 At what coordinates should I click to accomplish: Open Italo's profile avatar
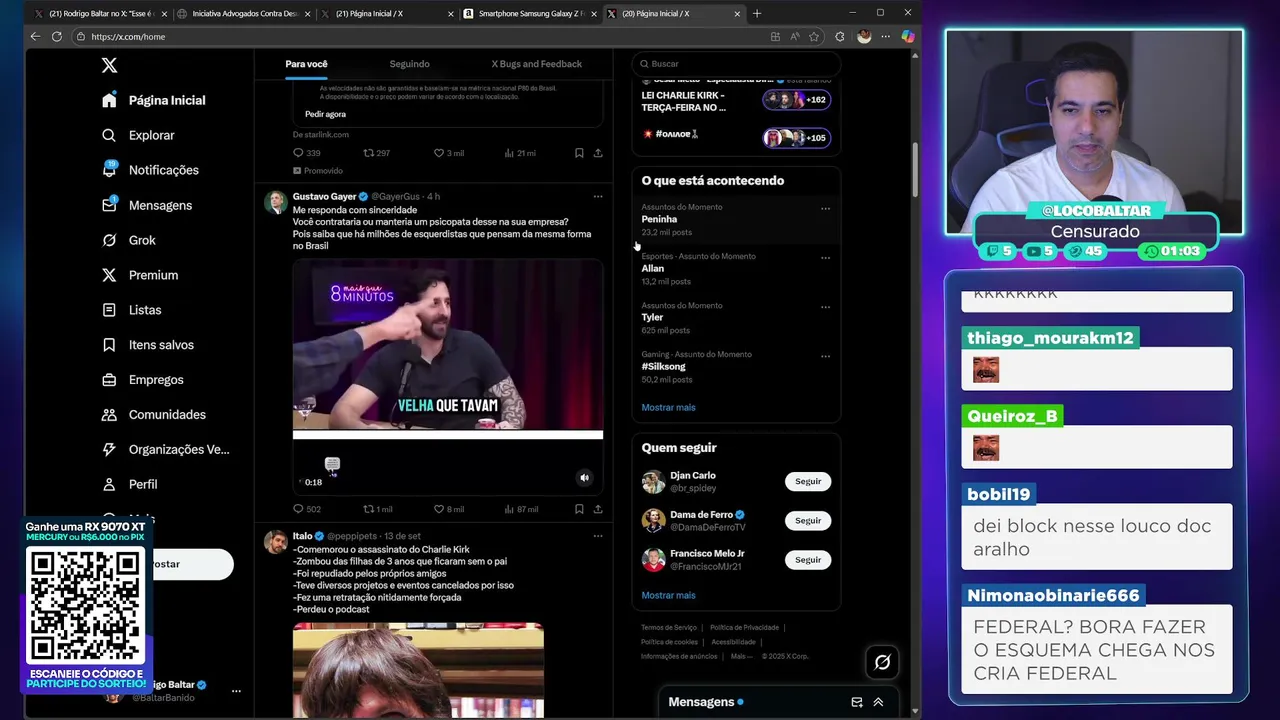coord(275,542)
